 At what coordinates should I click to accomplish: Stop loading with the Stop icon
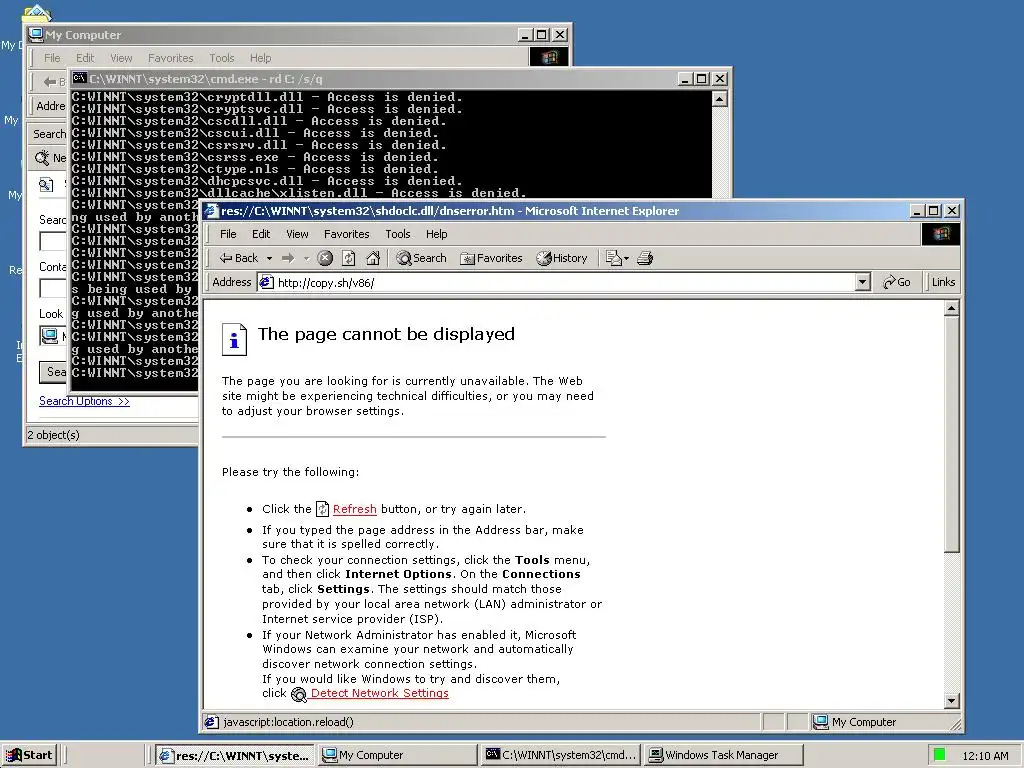click(x=325, y=258)
